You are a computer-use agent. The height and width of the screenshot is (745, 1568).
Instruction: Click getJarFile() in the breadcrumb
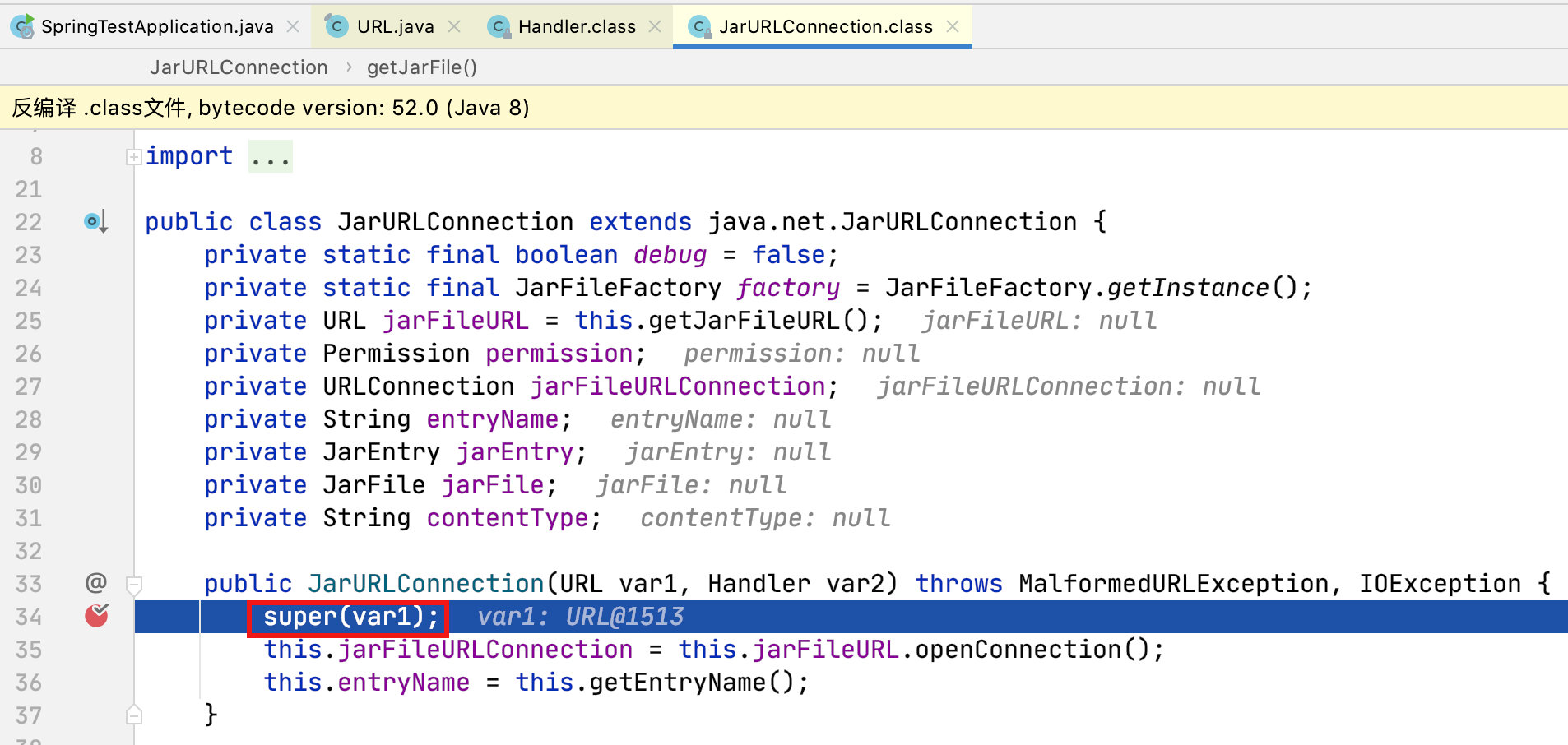(x=422, y=67)
